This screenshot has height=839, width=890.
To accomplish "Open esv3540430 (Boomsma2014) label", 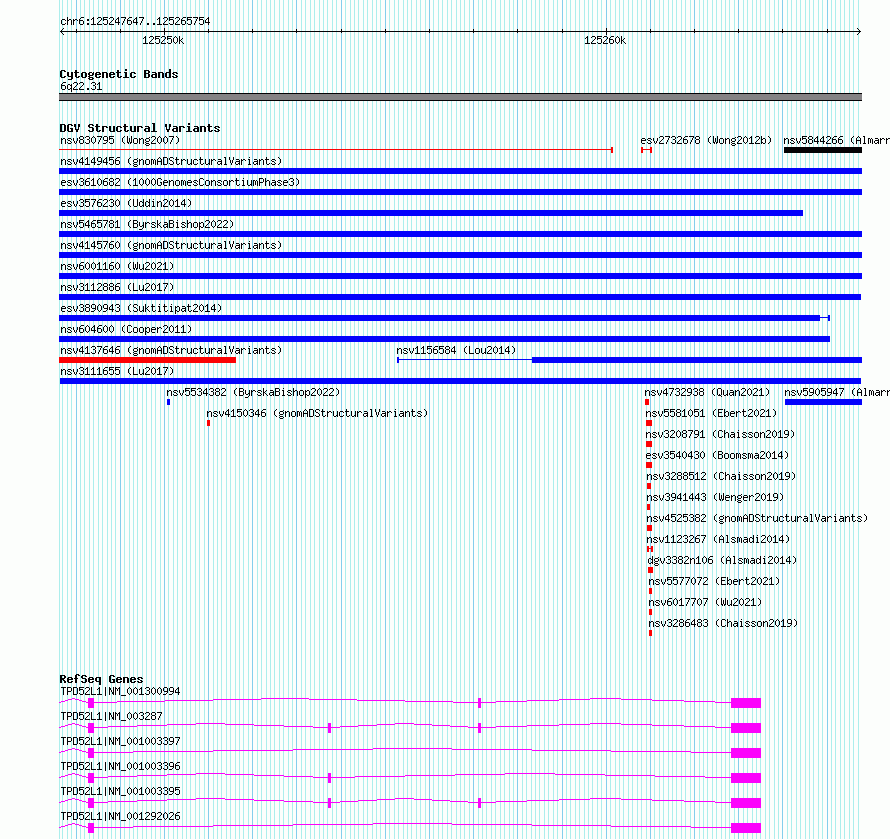I will point(717,455).
